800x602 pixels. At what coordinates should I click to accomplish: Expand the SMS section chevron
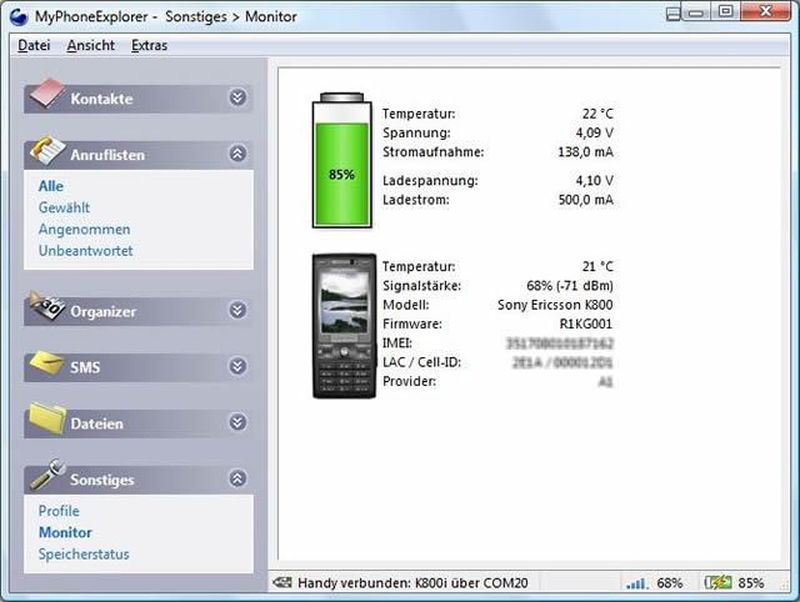pyautogui.click(x=237, y=366)
